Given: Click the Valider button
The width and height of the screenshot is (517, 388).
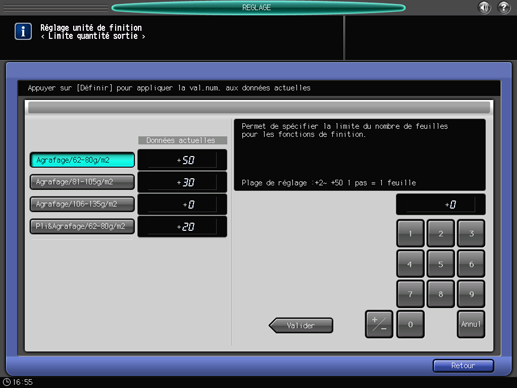Looking at the screenshot, I should (301, 325).
